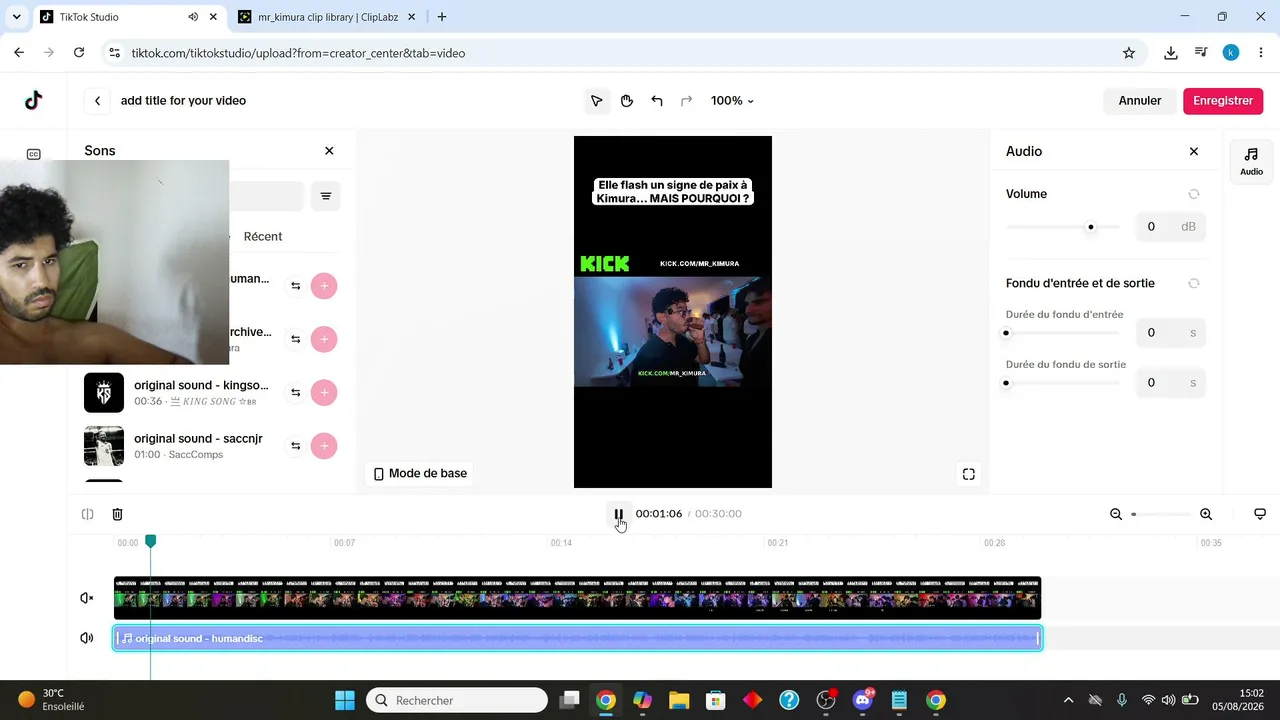This screenshot has height=720, width=1280.
Task: Click Annuler to cancel editing
Action: coord(1140,101)
